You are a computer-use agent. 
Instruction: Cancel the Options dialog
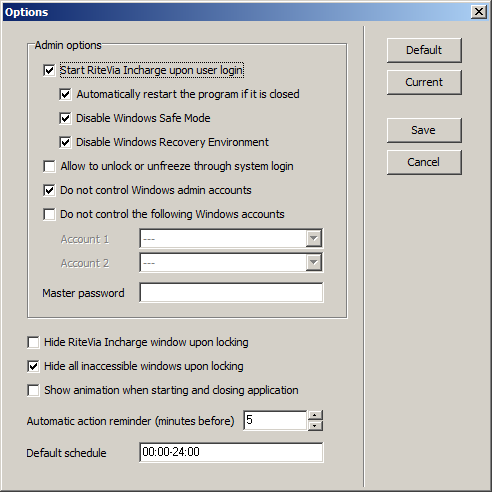(x=424, y=162)
